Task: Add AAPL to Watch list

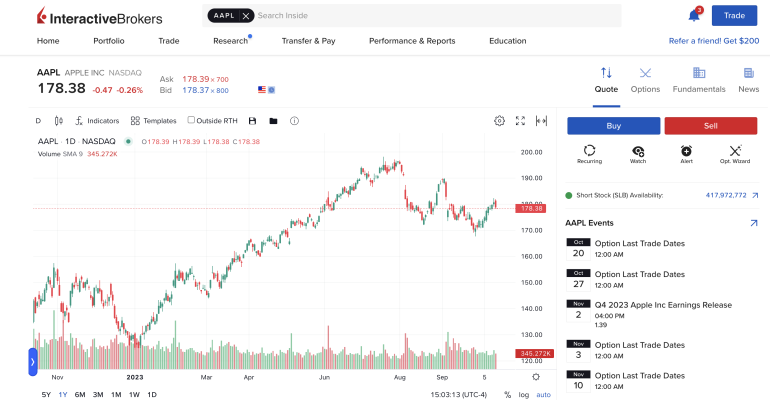Action: (638, 153)
